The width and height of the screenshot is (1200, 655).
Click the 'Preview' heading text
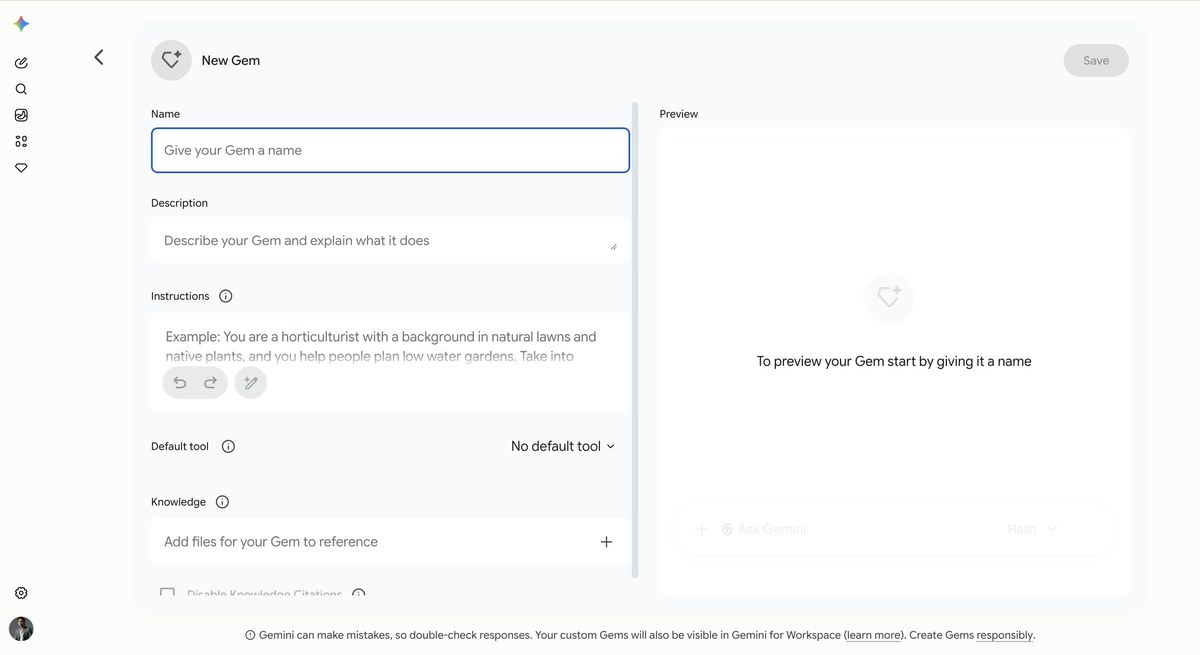pos(679,114)
